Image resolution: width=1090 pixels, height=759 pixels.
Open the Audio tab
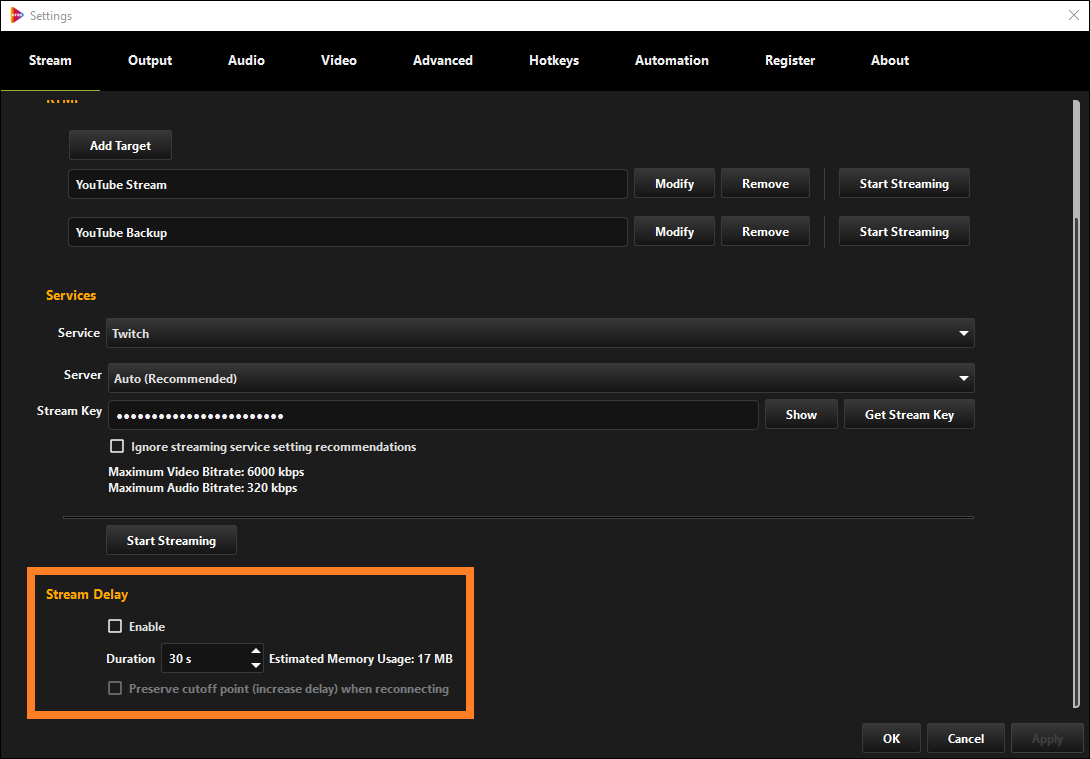[247, 60]
